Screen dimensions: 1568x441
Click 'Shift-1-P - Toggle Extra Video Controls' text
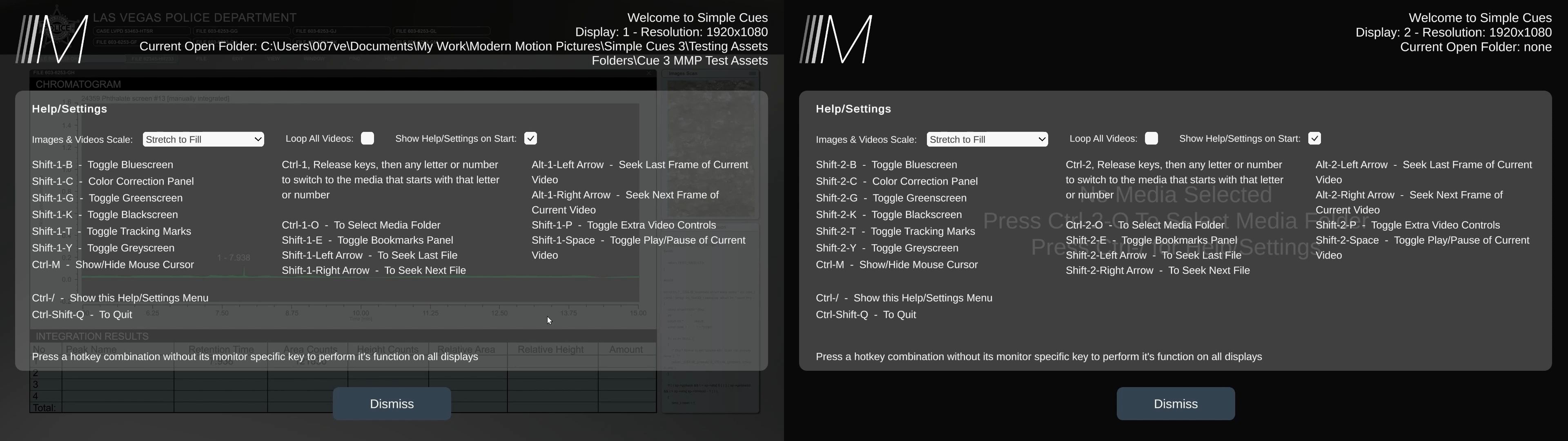click(x=624, y=225)
